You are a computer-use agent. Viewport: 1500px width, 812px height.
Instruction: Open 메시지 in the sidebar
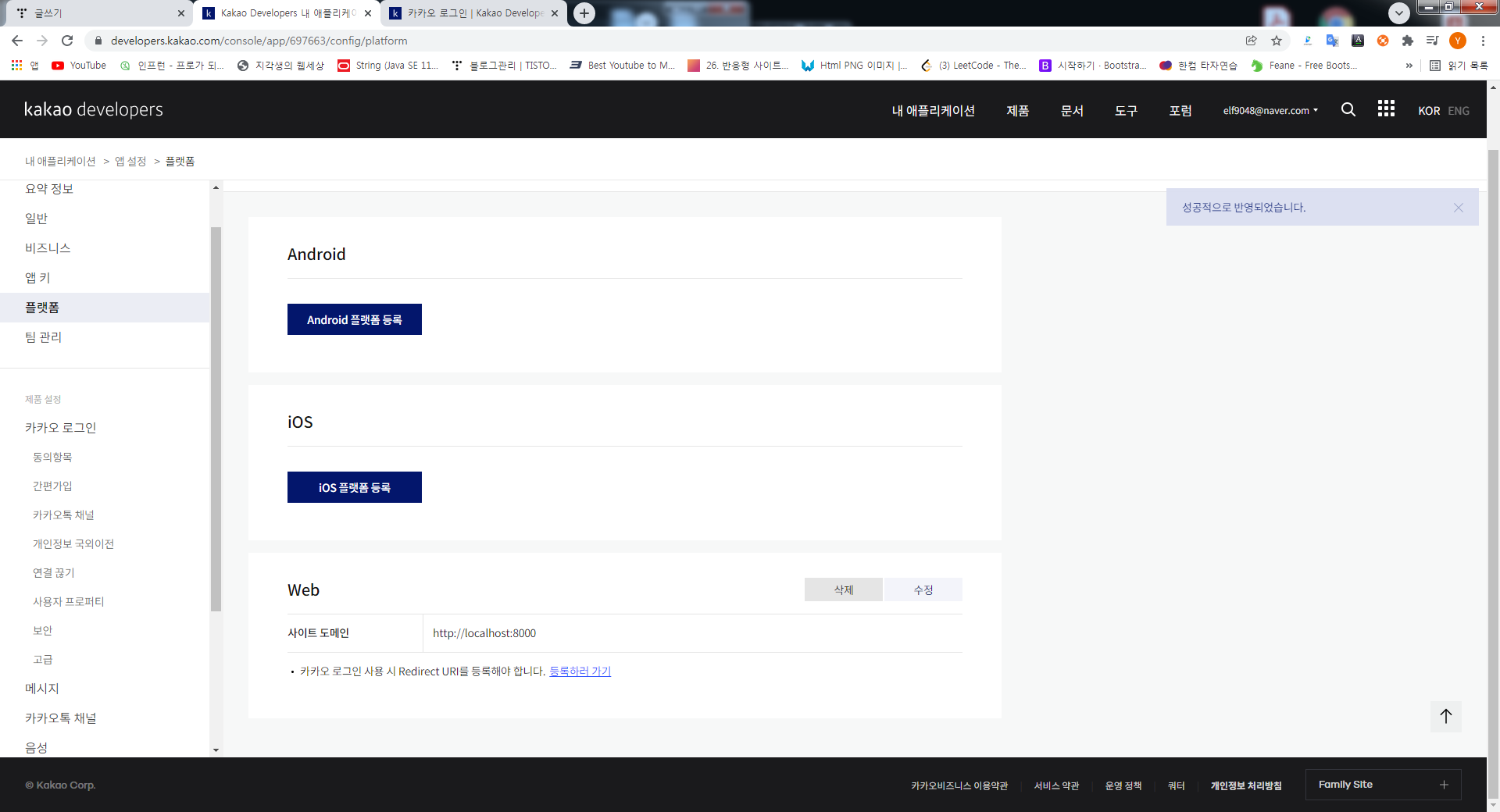tap(42, 689)
